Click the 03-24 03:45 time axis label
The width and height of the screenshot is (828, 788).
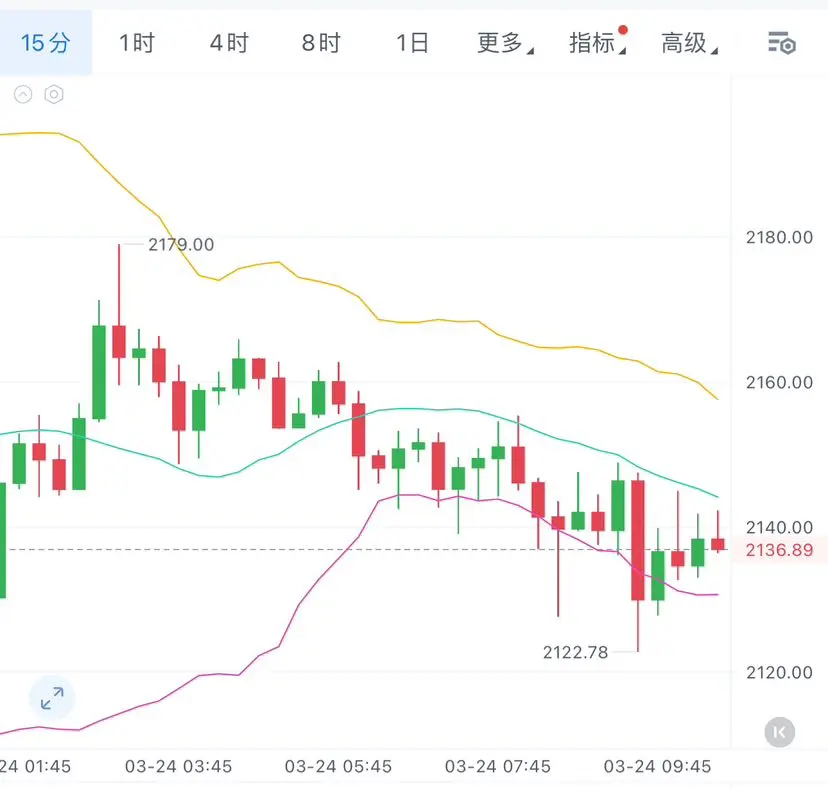(178, 767)
